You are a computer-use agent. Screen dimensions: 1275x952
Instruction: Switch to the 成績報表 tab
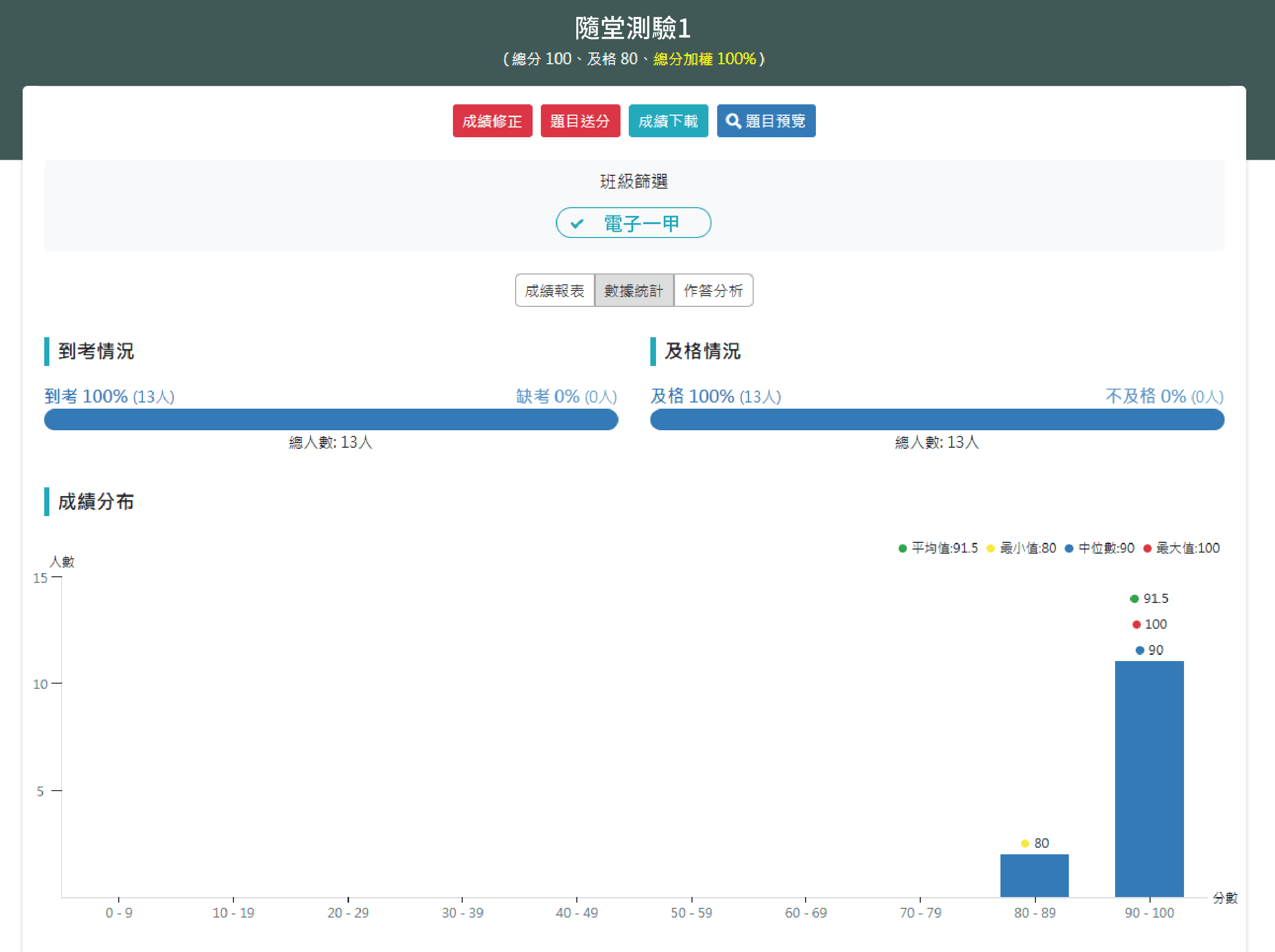(x=556, y=290)
